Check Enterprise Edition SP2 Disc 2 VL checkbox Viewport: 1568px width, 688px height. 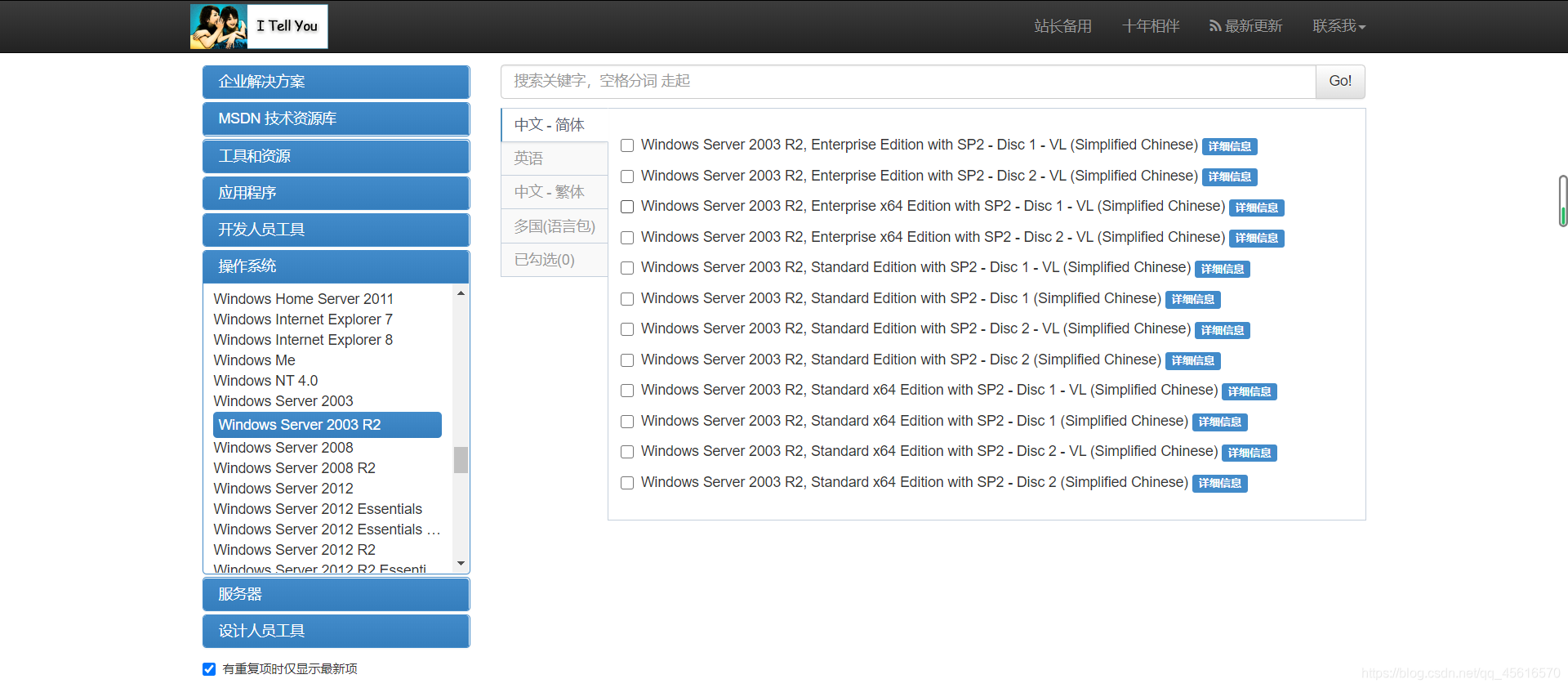click(x=627, y=176)
